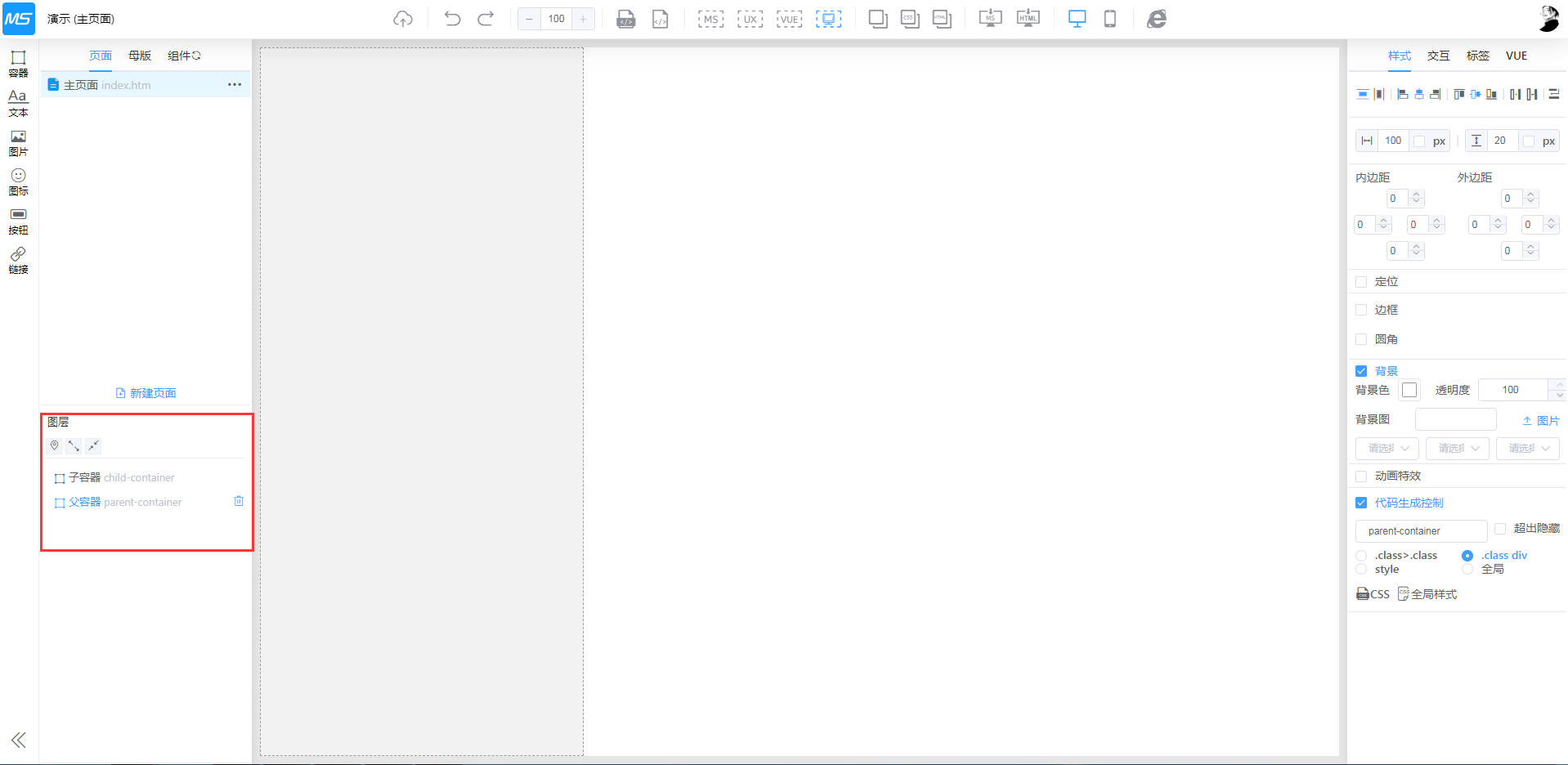
Task: Collapse the left sidebar panel
Action: point(18,740)
